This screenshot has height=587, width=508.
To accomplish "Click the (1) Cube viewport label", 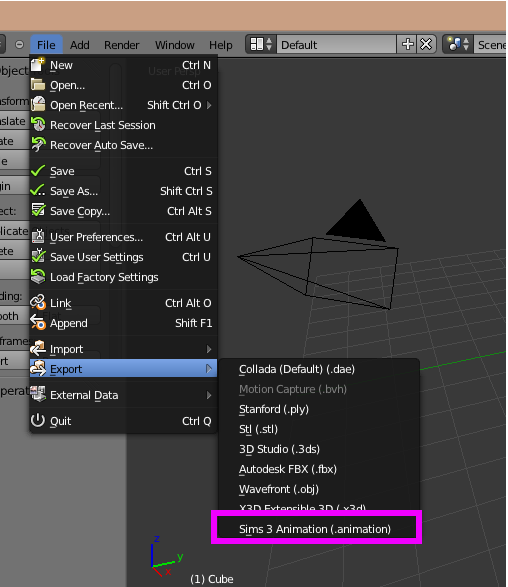I will point(212,579).
